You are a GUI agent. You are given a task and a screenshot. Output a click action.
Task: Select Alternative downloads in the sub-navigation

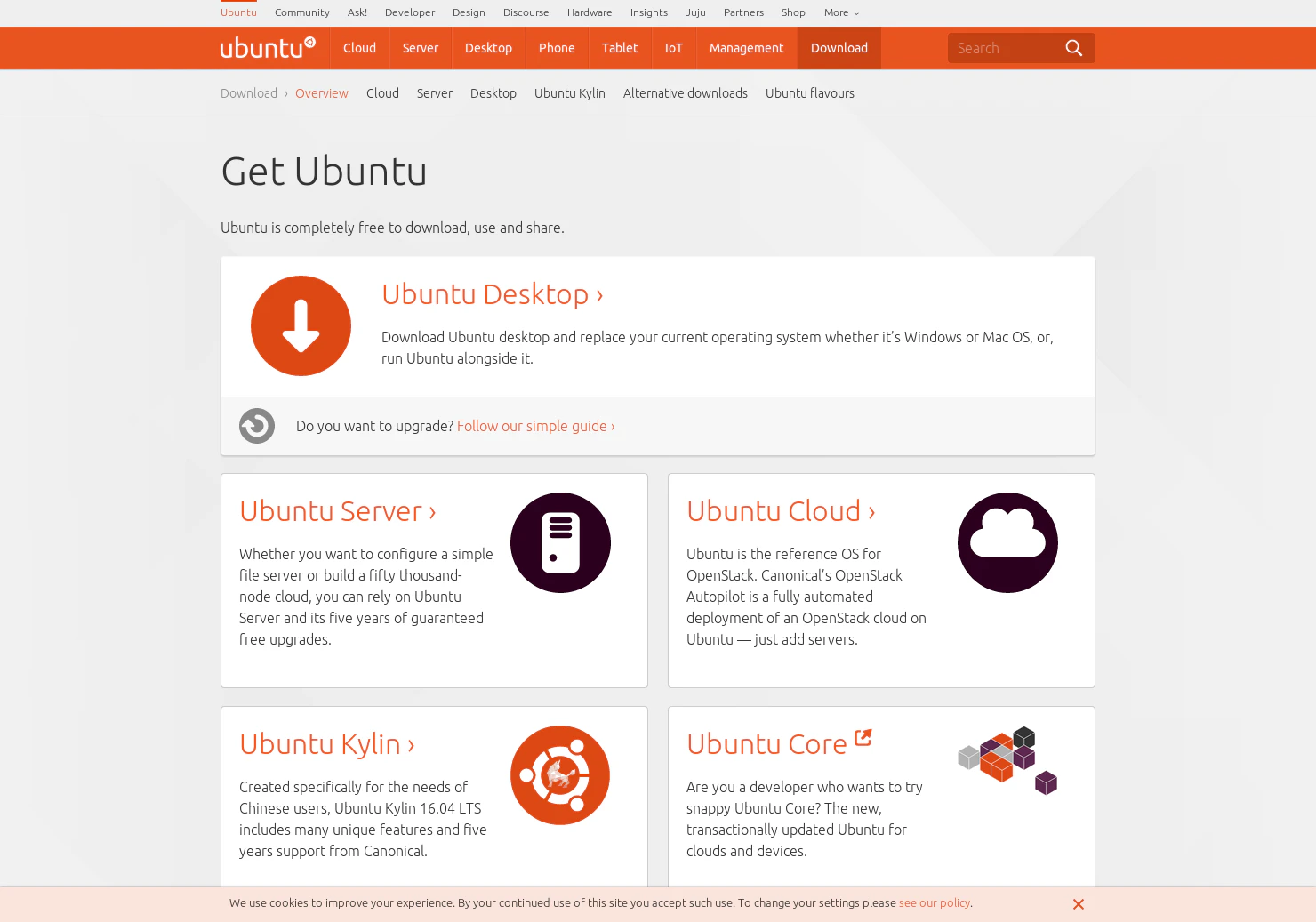[686, 93]
